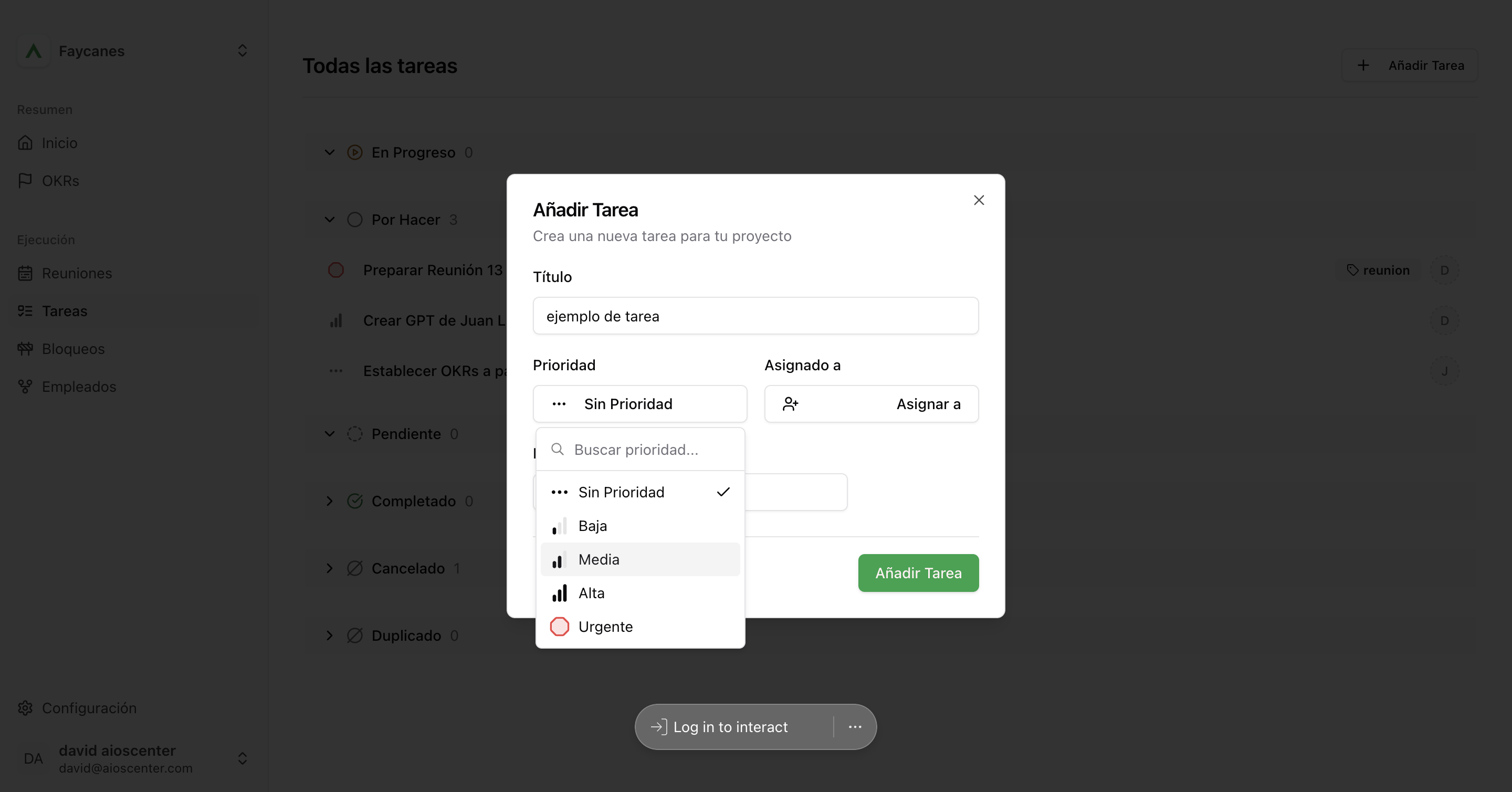
Task: Click the Título input field
Action: [755, 316]
